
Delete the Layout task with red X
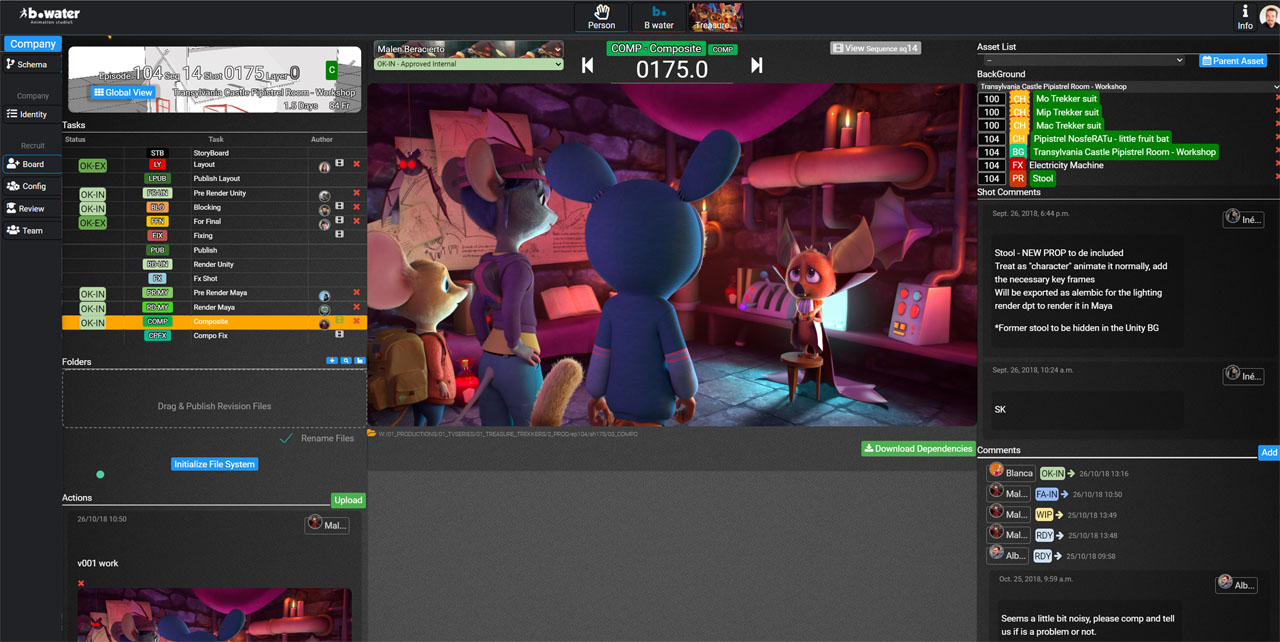pos(356,164)
